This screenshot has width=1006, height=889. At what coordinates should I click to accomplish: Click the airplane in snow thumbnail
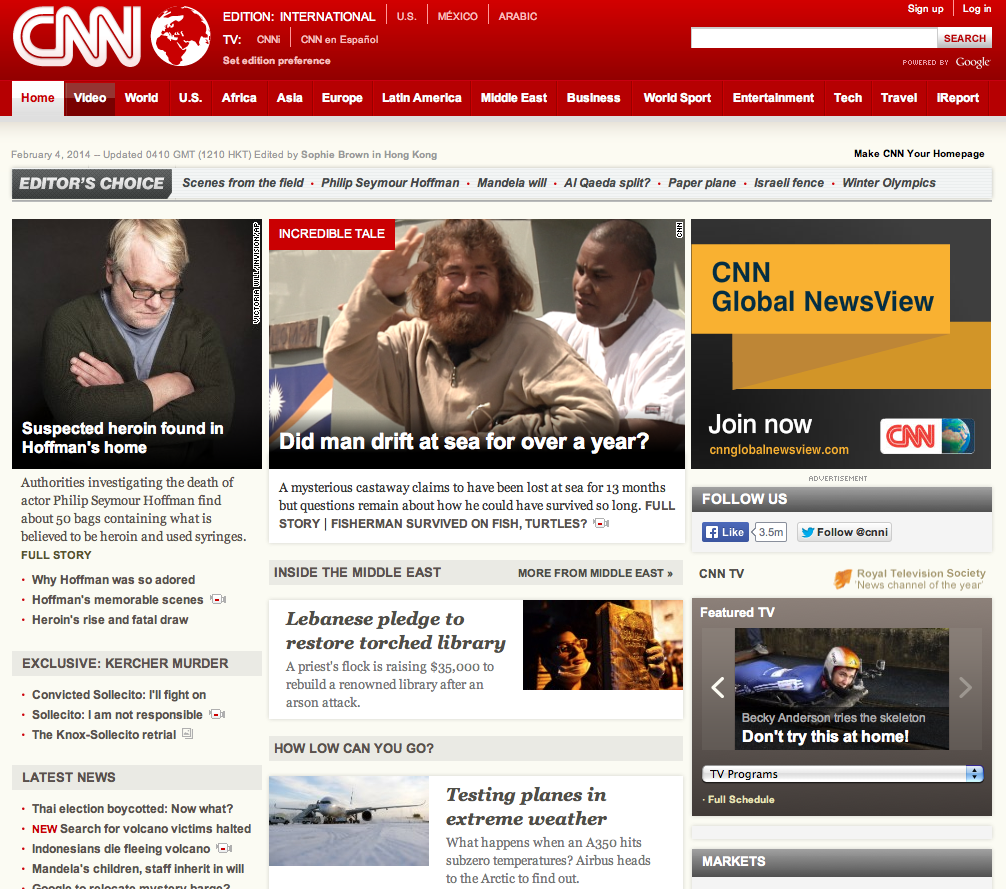(348, 821)
